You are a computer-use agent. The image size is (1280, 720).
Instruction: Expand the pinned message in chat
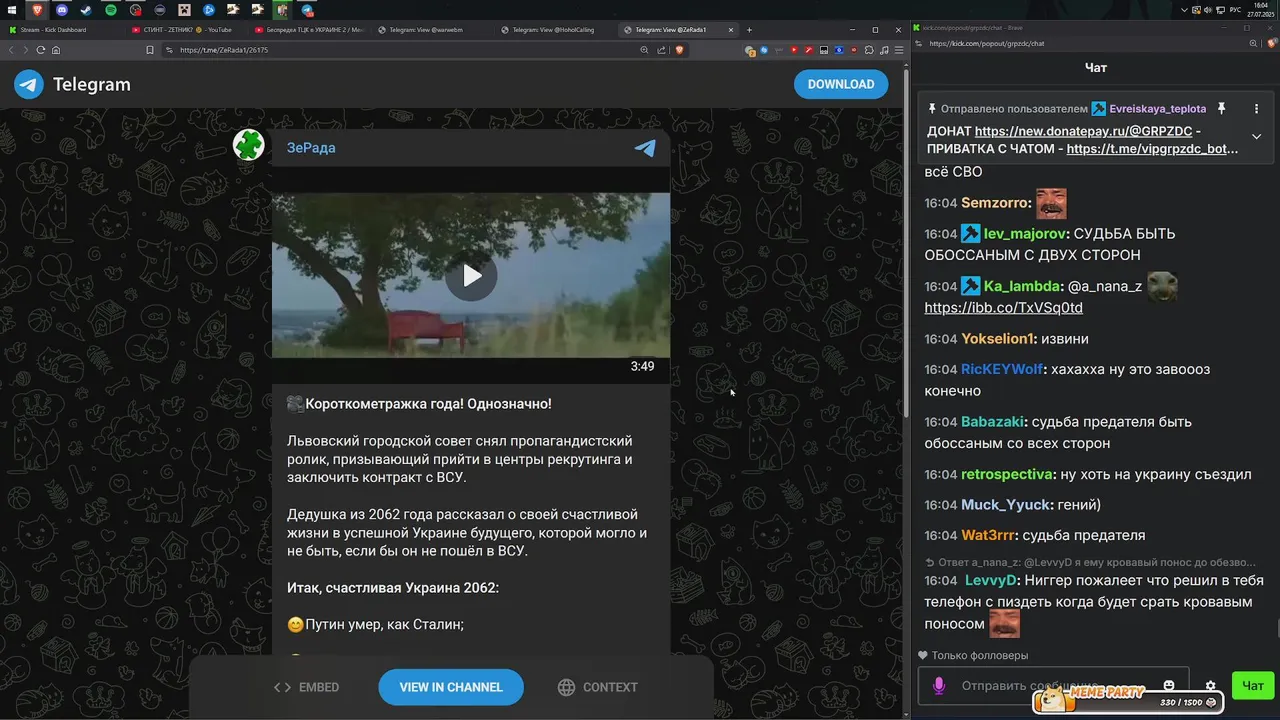click(x=1256, y=136)
